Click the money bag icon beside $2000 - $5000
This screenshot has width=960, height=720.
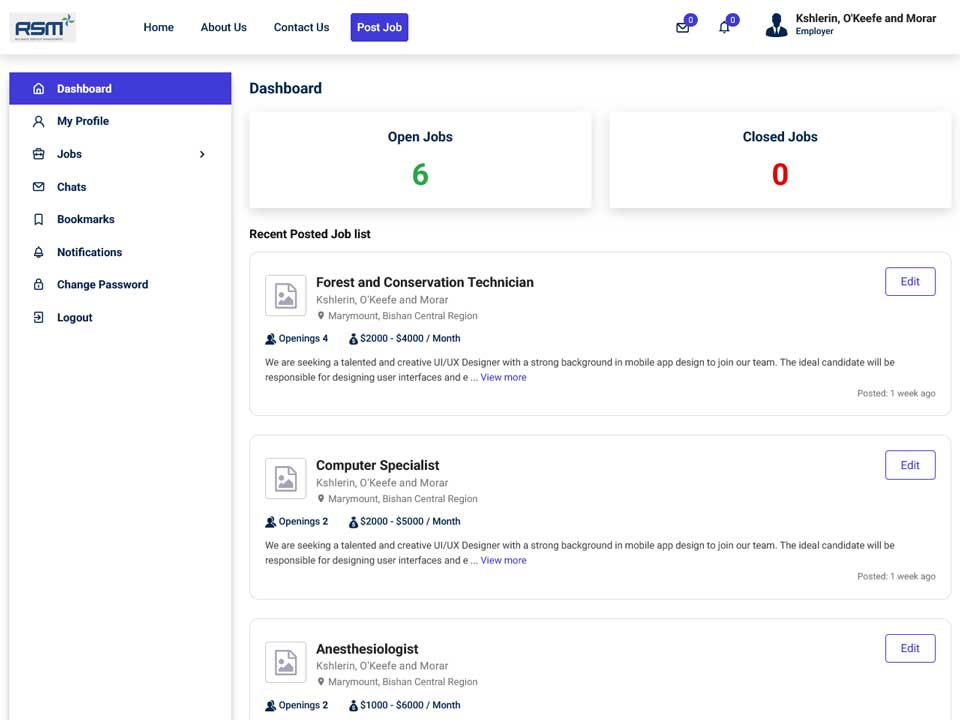(353, 522)
